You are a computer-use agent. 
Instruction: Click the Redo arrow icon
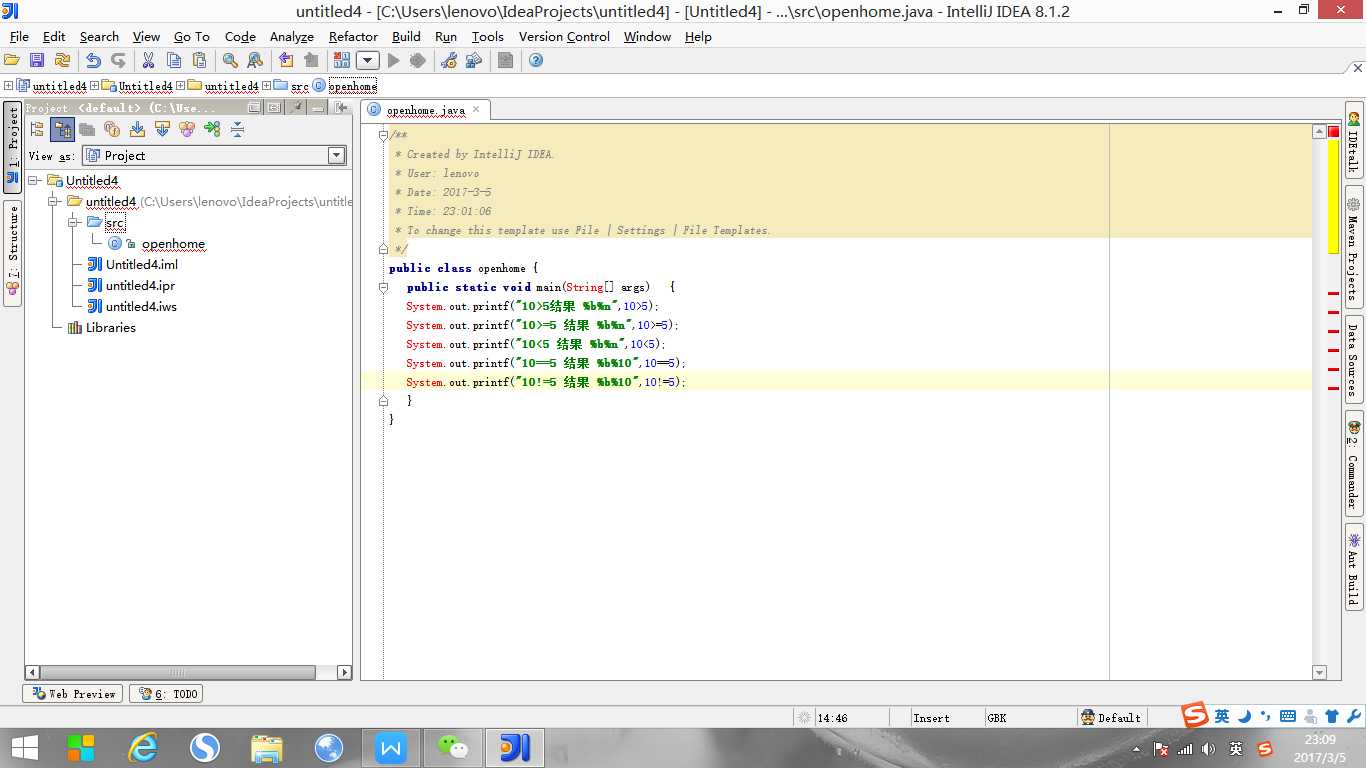coord(118,61)
